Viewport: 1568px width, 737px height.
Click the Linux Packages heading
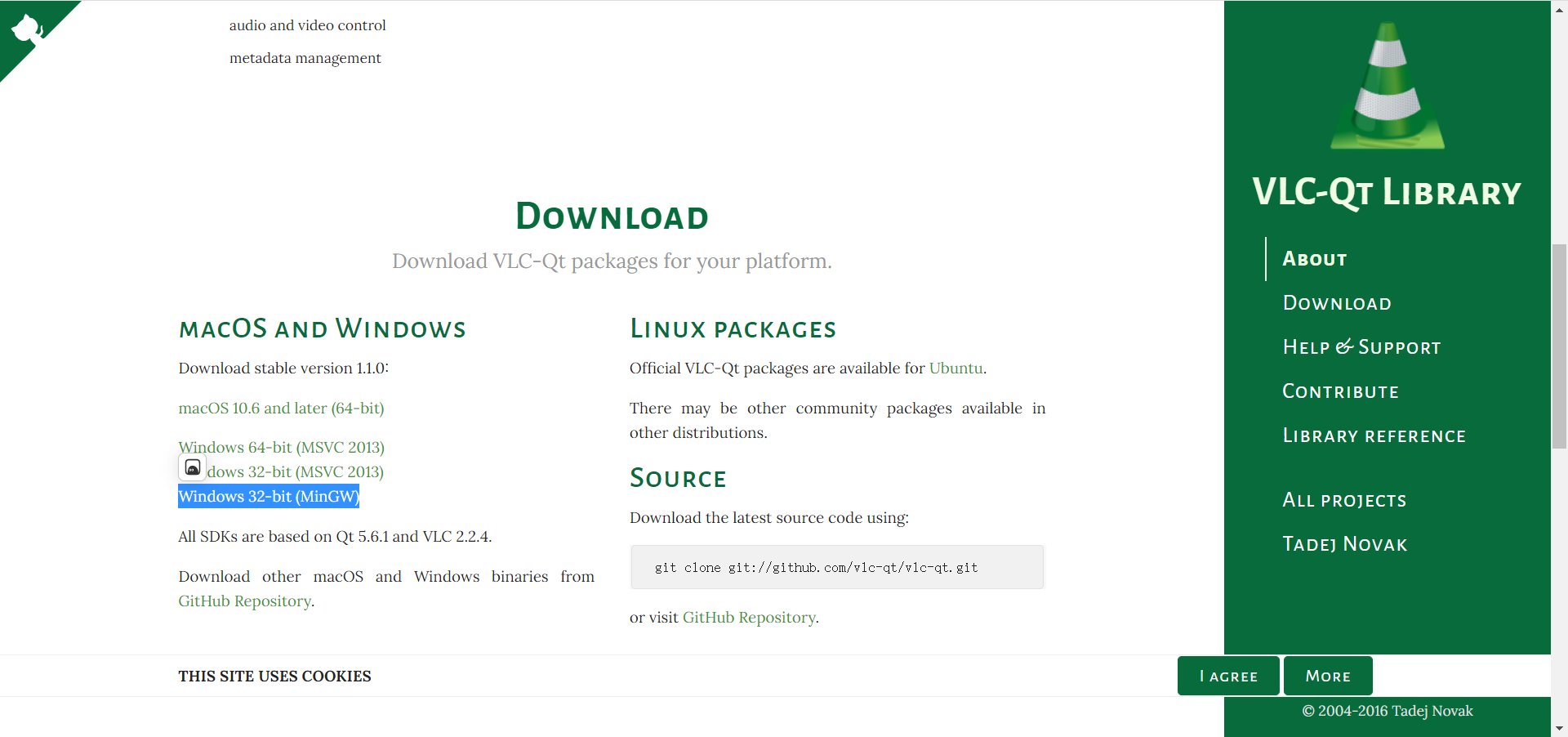(733, 328)
